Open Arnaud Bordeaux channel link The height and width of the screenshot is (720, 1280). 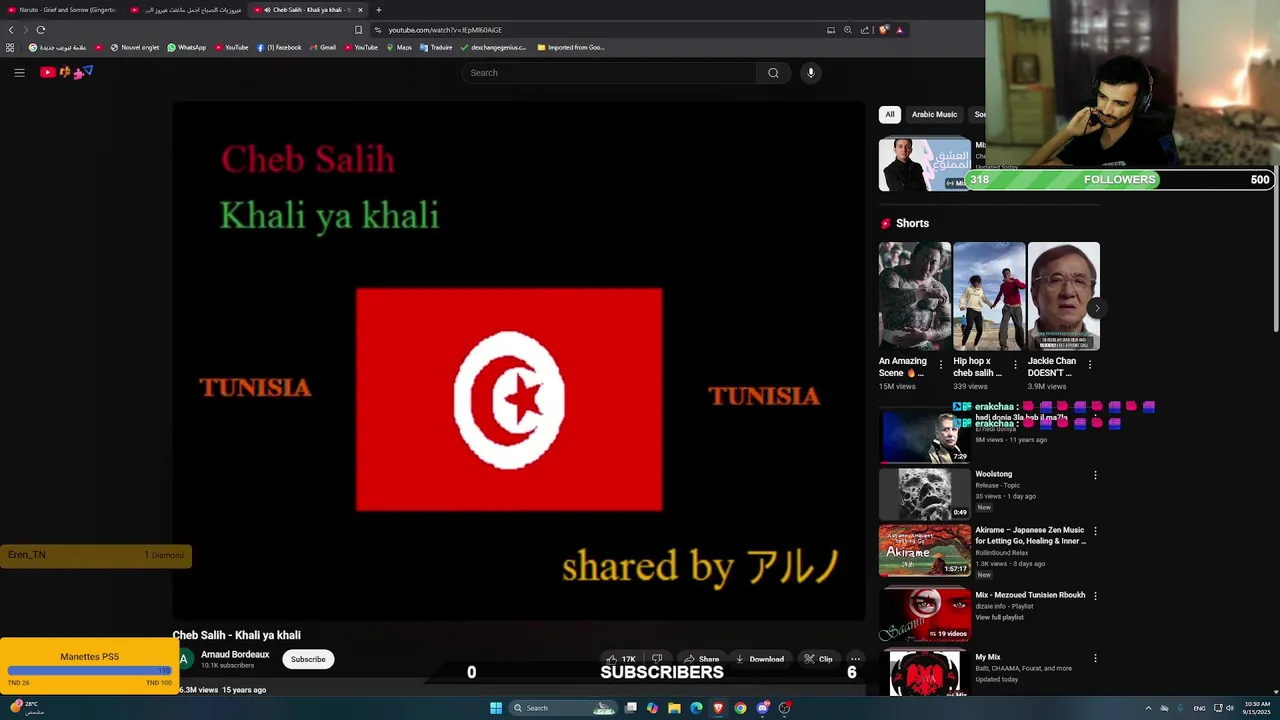click(x=235, y=654)
